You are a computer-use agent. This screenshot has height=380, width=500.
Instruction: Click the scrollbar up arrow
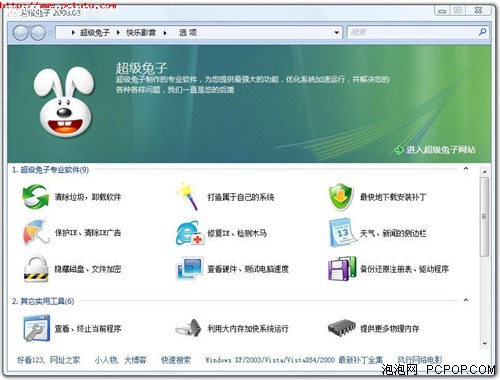485,172
